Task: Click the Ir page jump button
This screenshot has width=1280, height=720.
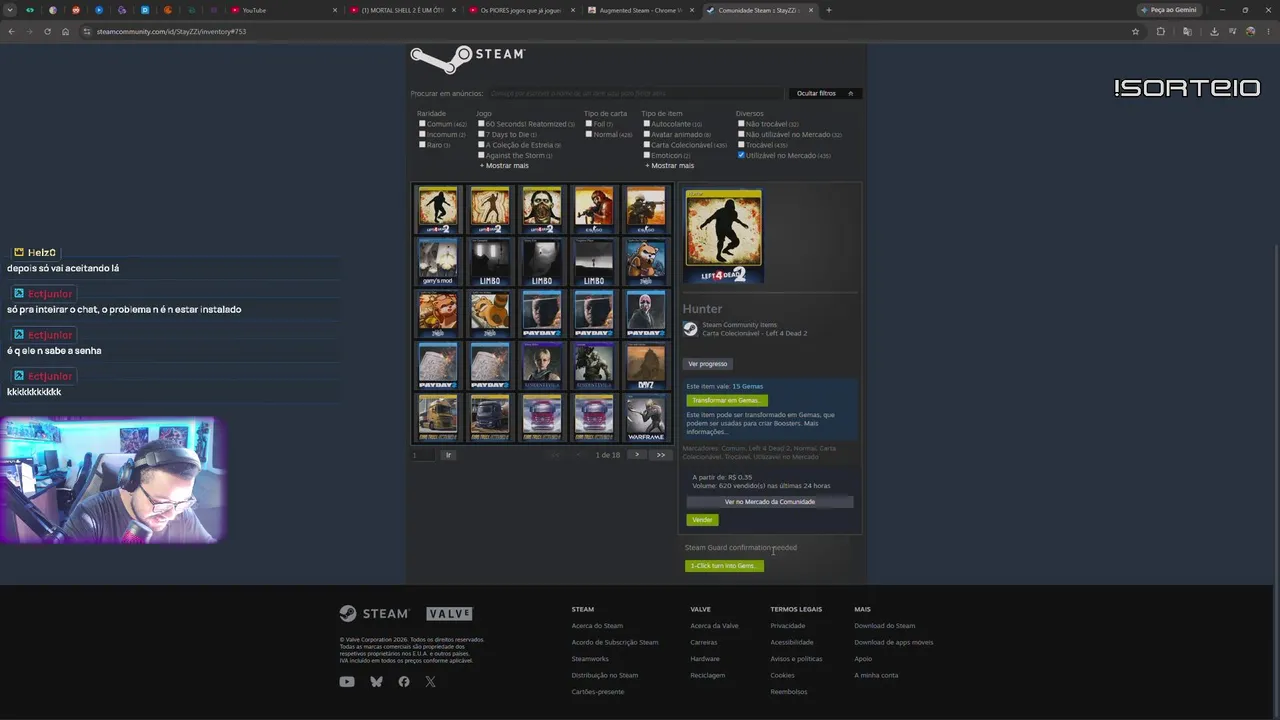Action: pyautogui.click(x=448, y=455)
